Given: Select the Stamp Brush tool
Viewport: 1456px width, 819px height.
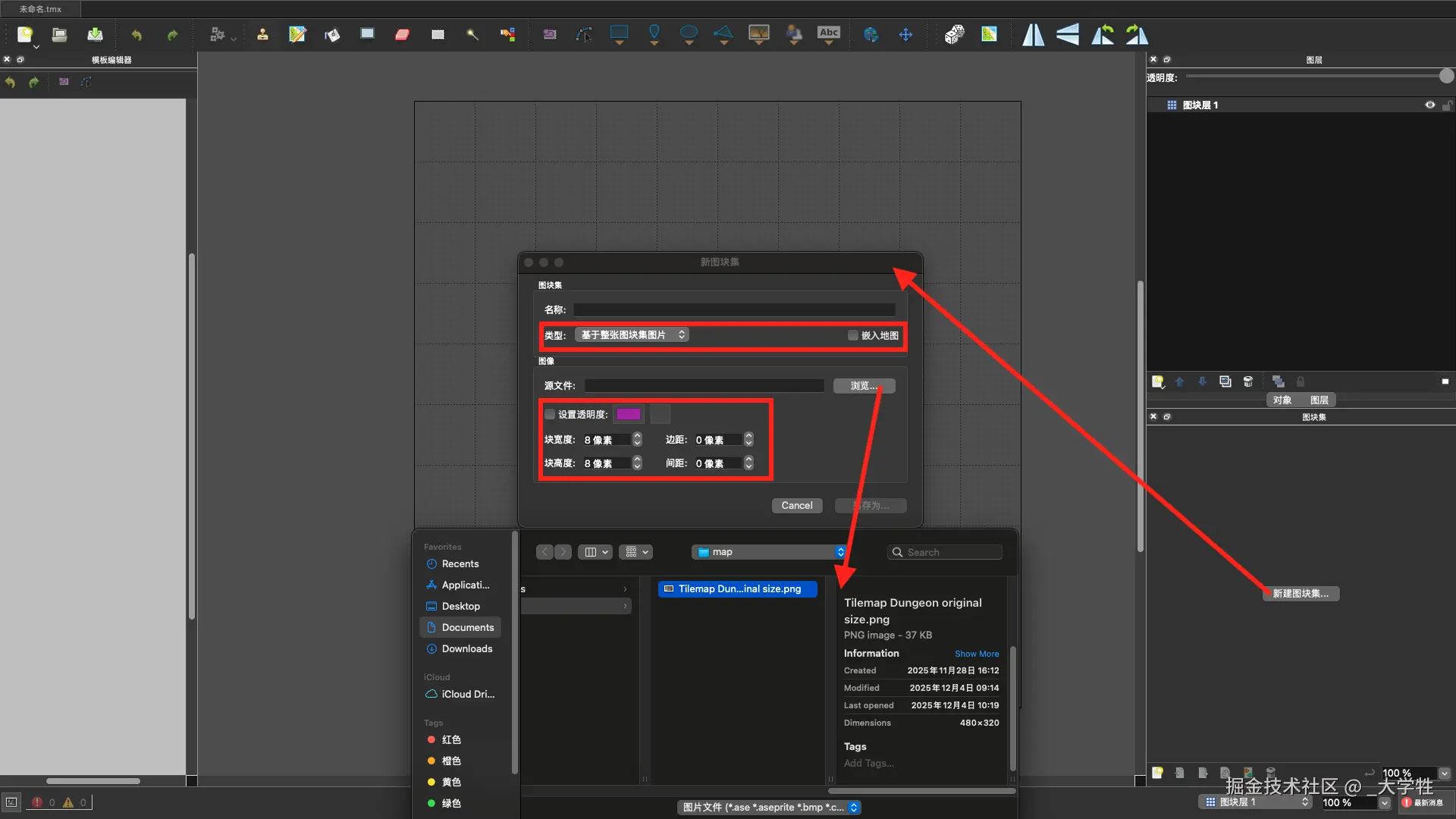Looking at the screenshot, I should pyautogui.click(x=262, y=34).
